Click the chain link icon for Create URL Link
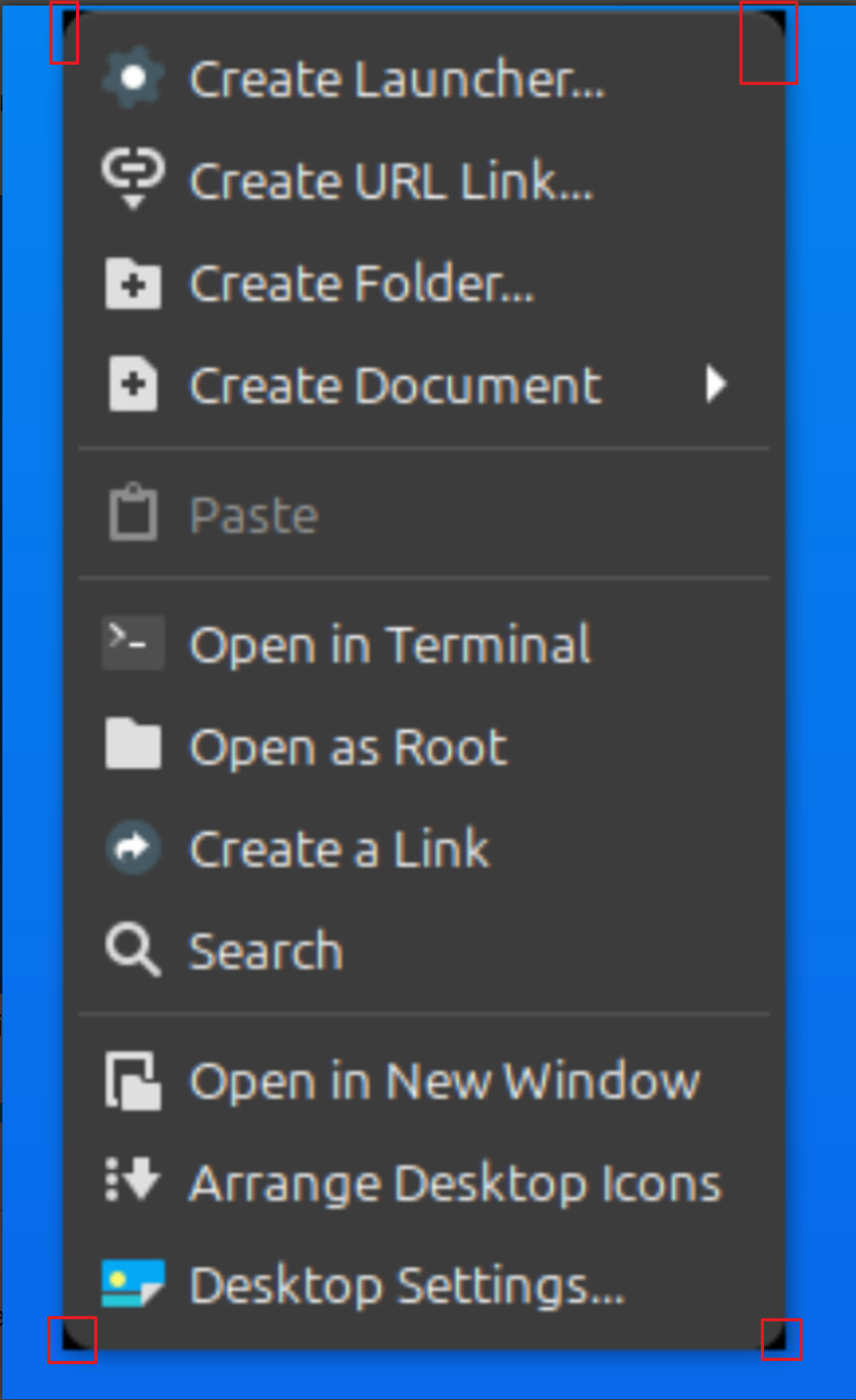 tap(133, 178)
